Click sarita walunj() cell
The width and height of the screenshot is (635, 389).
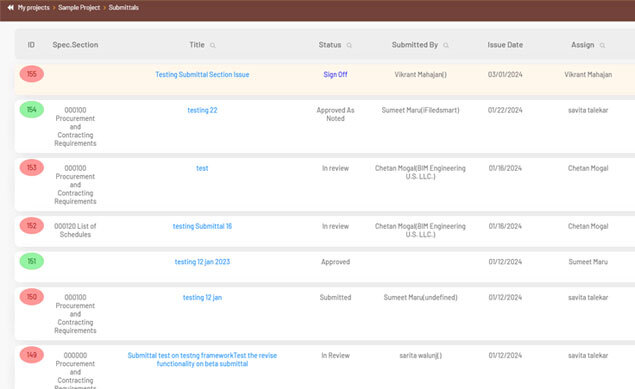[x=420, y=355]
